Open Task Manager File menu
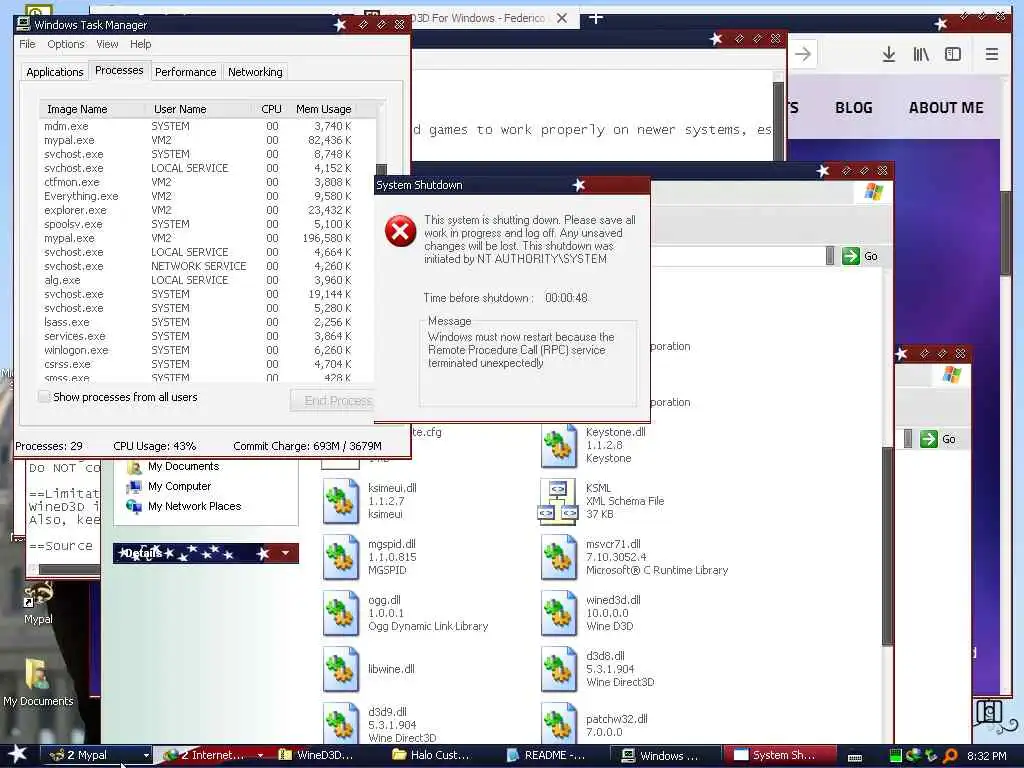This screenshot has width=1024, height=768. pos(27,44)
